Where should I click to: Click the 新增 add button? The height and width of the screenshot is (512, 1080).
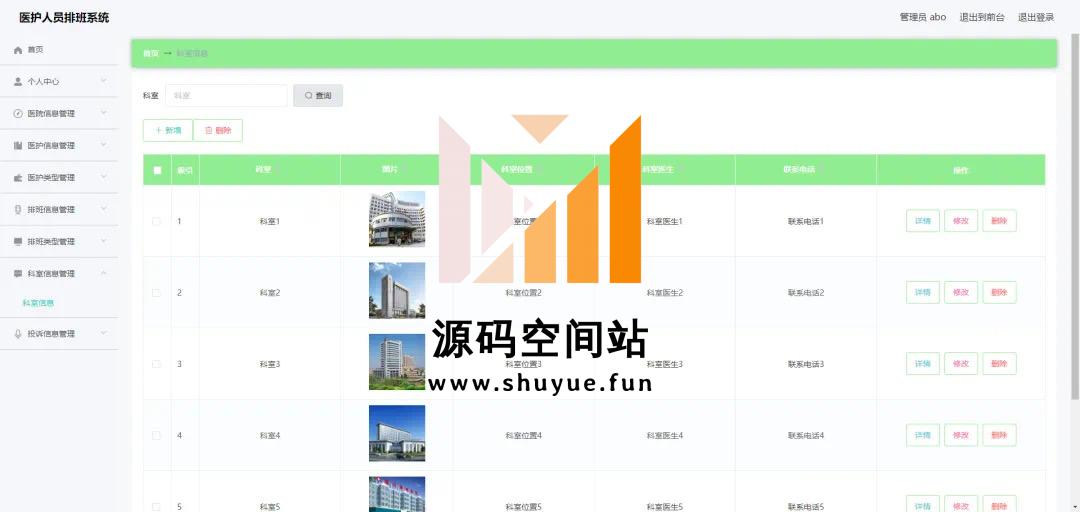pyautogui.click(x=167, y=130)
